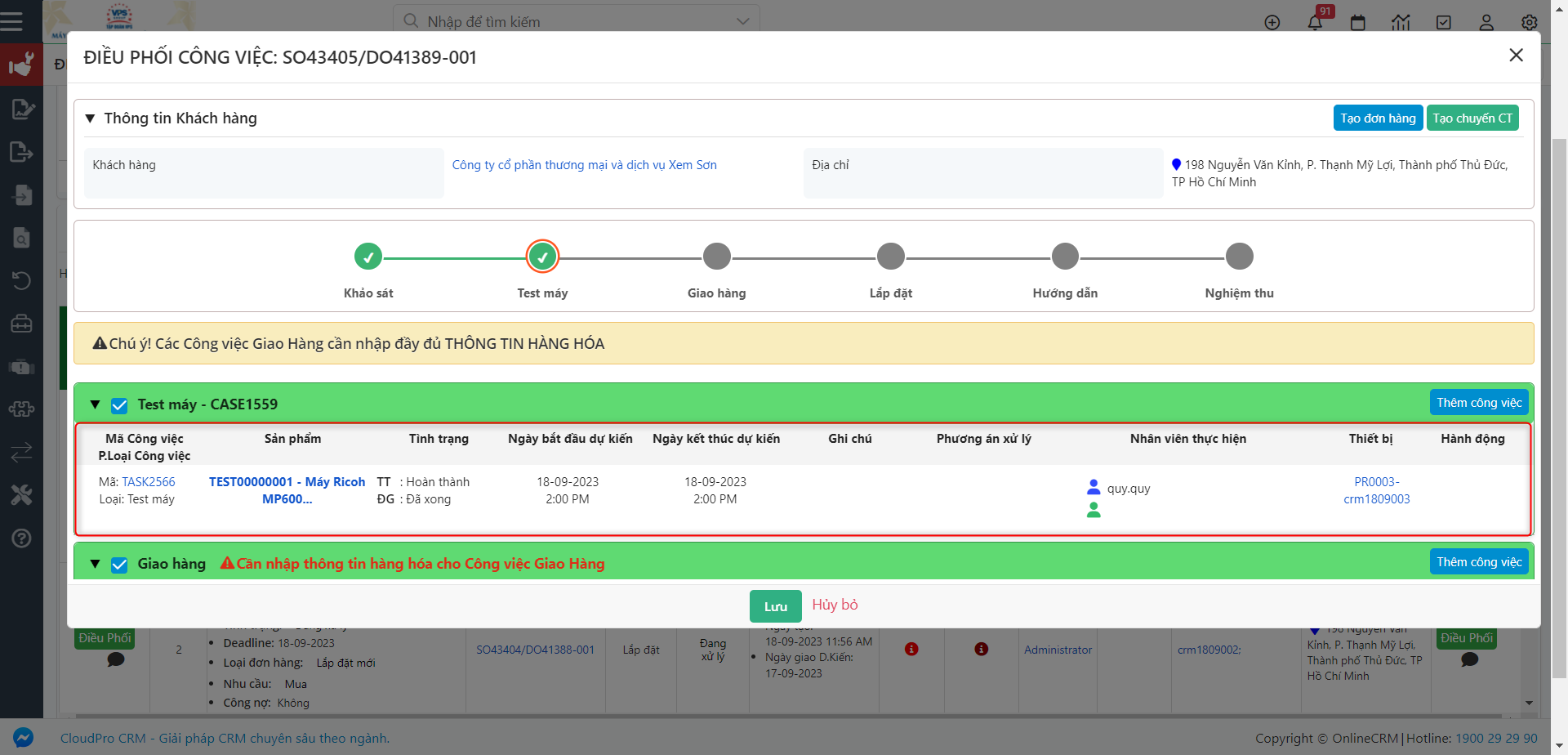
Task: Select the Hướng dẫn step
Action: coord(1065,257)
